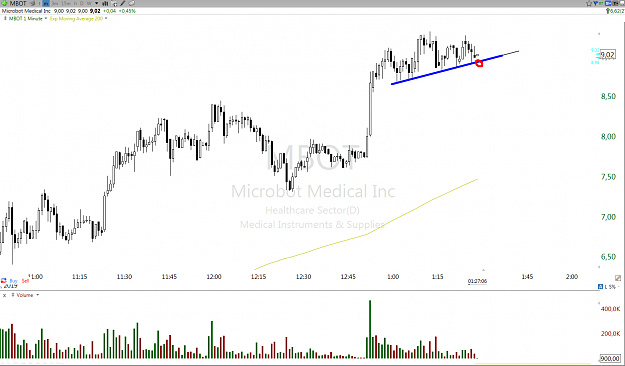This screenshot has height=366, width=625.
Task: Click the chart scale icon above L 5%
Action: pyautogui.click(x=617, y=278)
